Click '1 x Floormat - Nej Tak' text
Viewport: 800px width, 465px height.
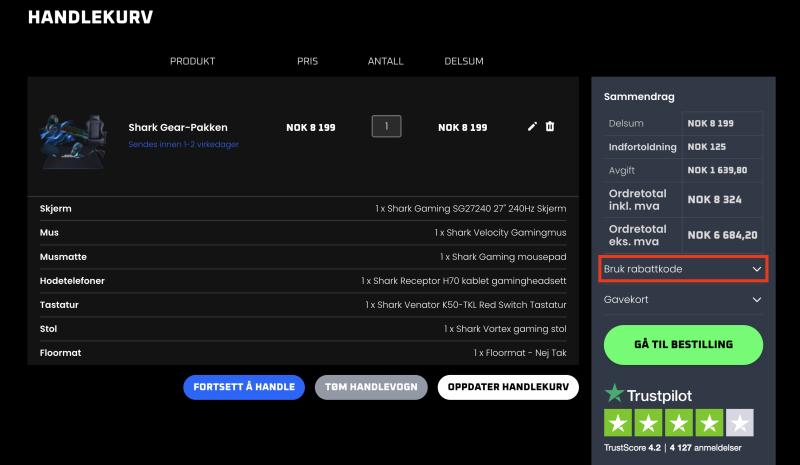pos(520,353)
